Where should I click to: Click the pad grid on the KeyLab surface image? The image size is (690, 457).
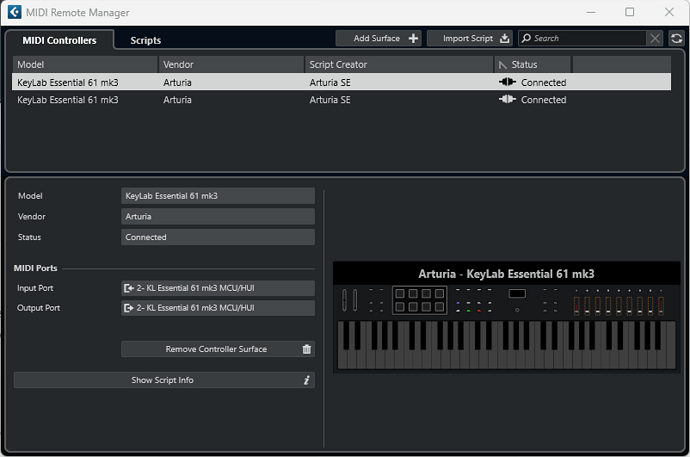[419, 300]
